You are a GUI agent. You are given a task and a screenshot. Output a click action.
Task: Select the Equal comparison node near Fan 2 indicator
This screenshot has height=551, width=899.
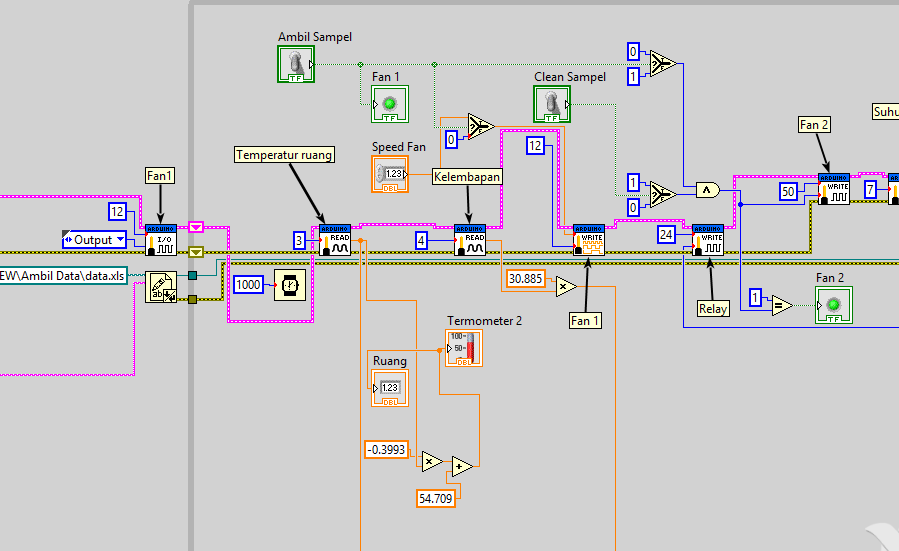coord(781,305)
